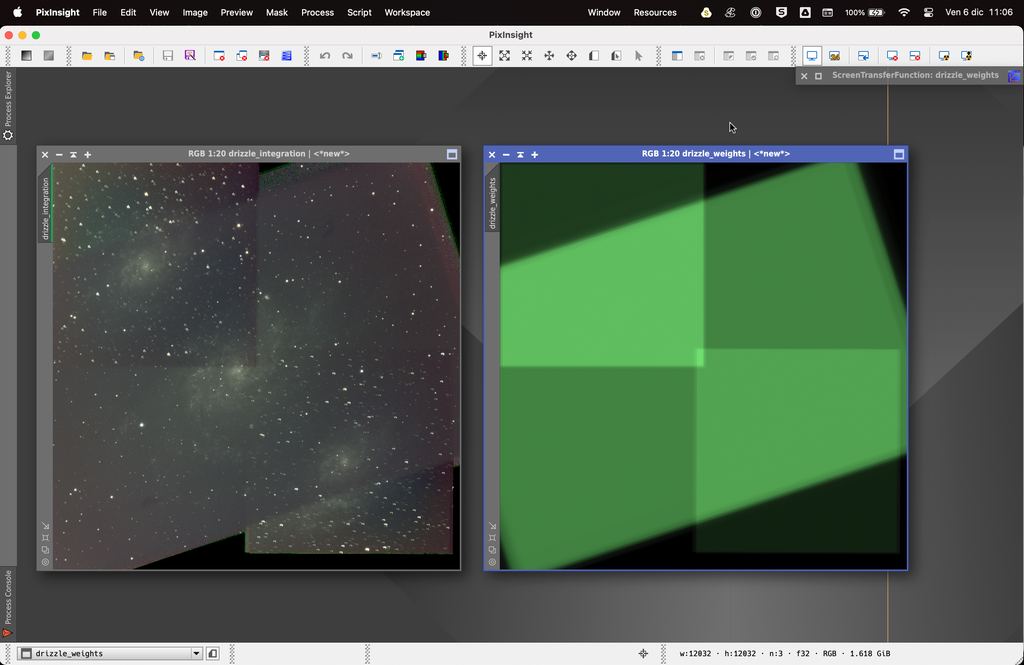Click the folder with globe icon
1024x665 pixels.
coord(138,56)
